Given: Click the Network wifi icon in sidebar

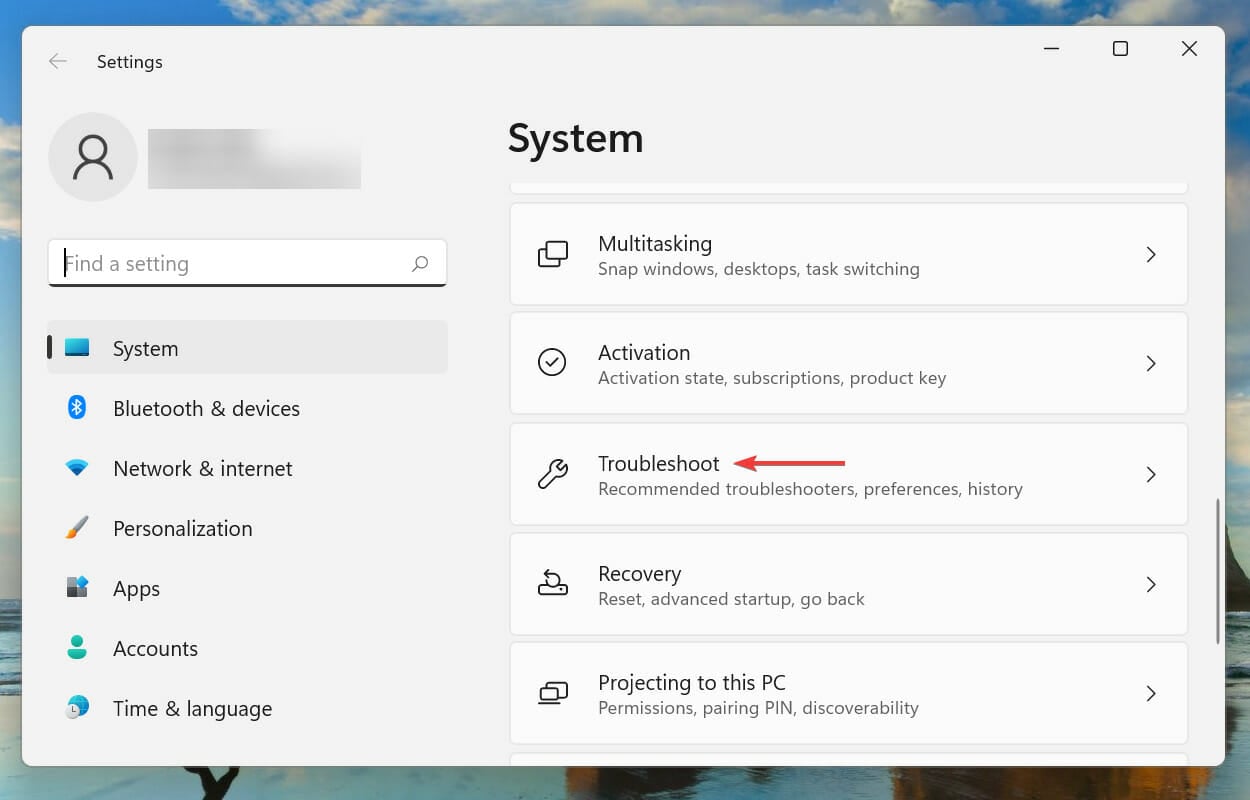Looking at the screenshot, I should [77, 468].
